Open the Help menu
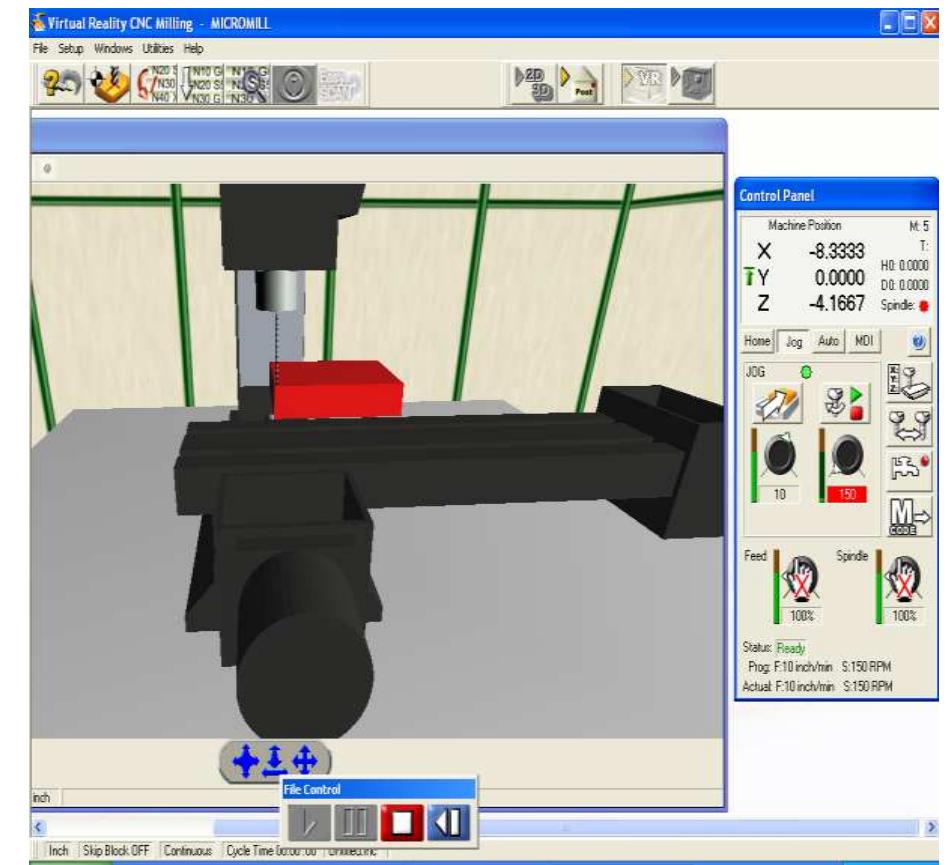949x865 pixels. tap(194, 48)
